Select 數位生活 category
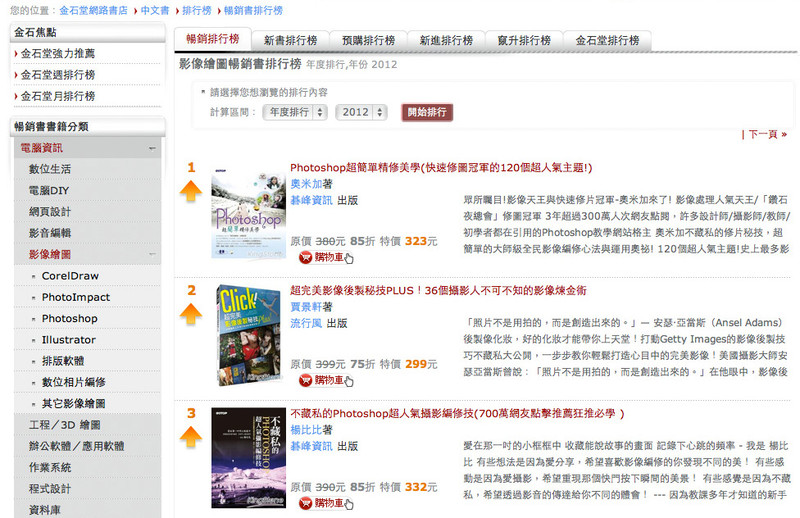This screenshot has width=800, height=518. [50, 169]
